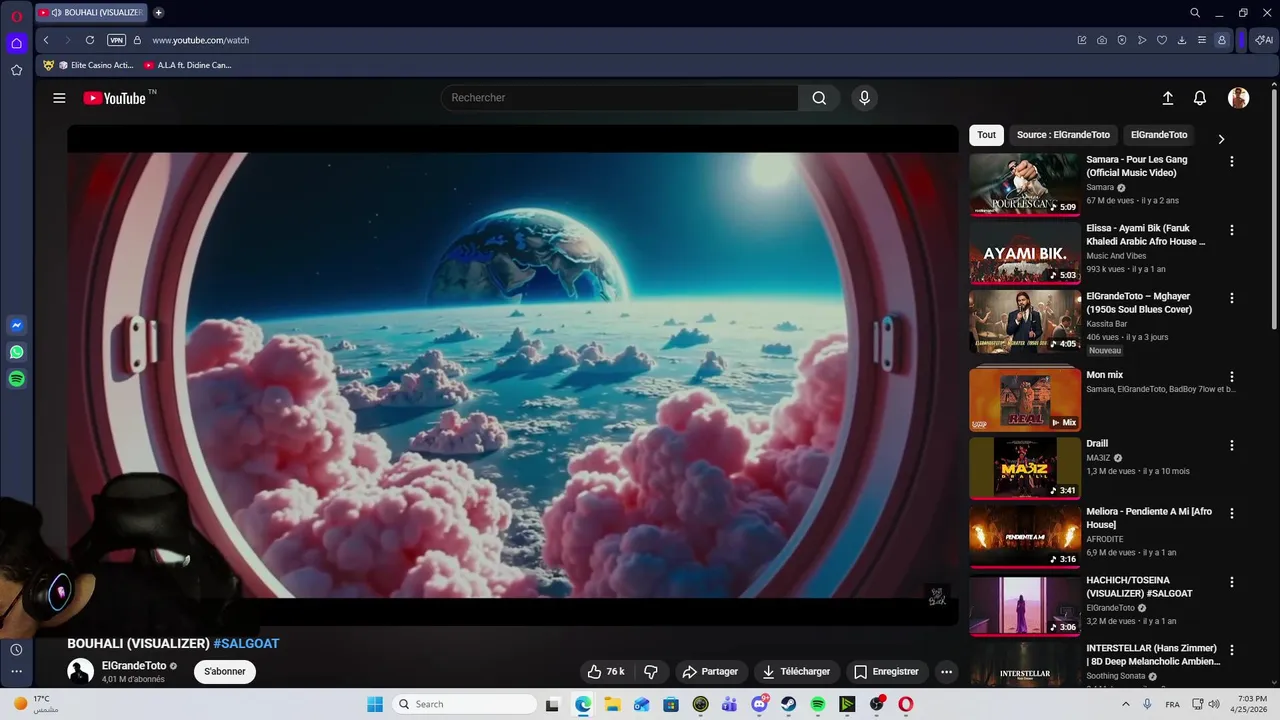Save video with Enregistrer button
The image size is (1280, 720).
886,672
